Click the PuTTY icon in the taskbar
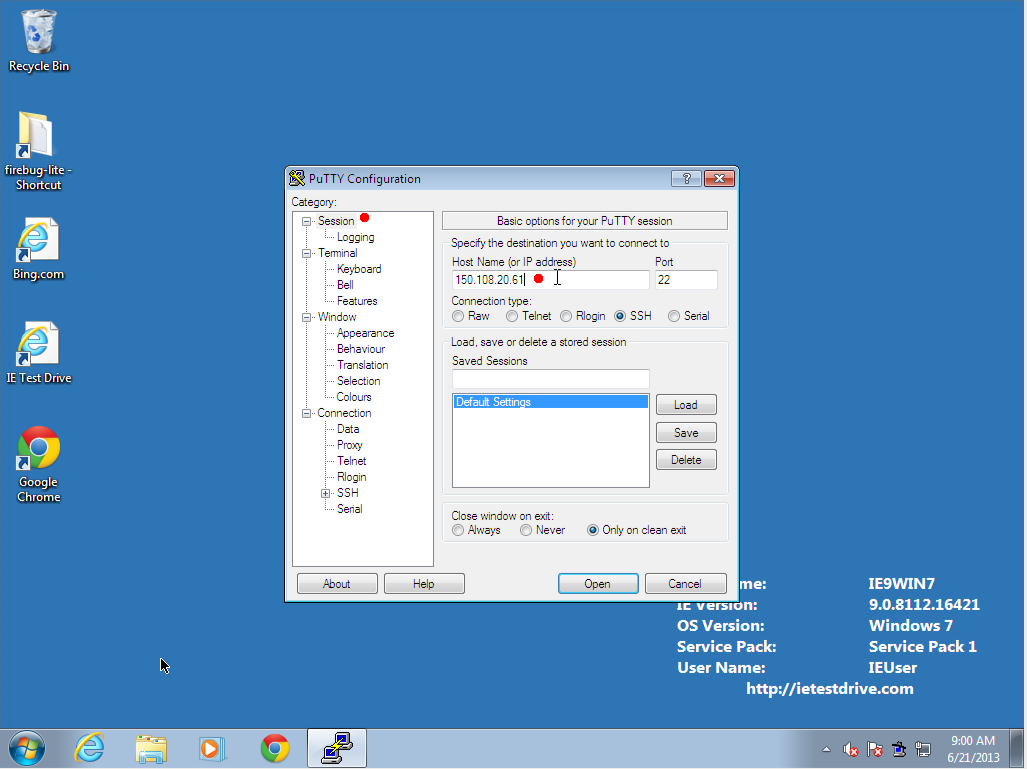This screenshot has width=1027, height=769. [x=336, y=748]
